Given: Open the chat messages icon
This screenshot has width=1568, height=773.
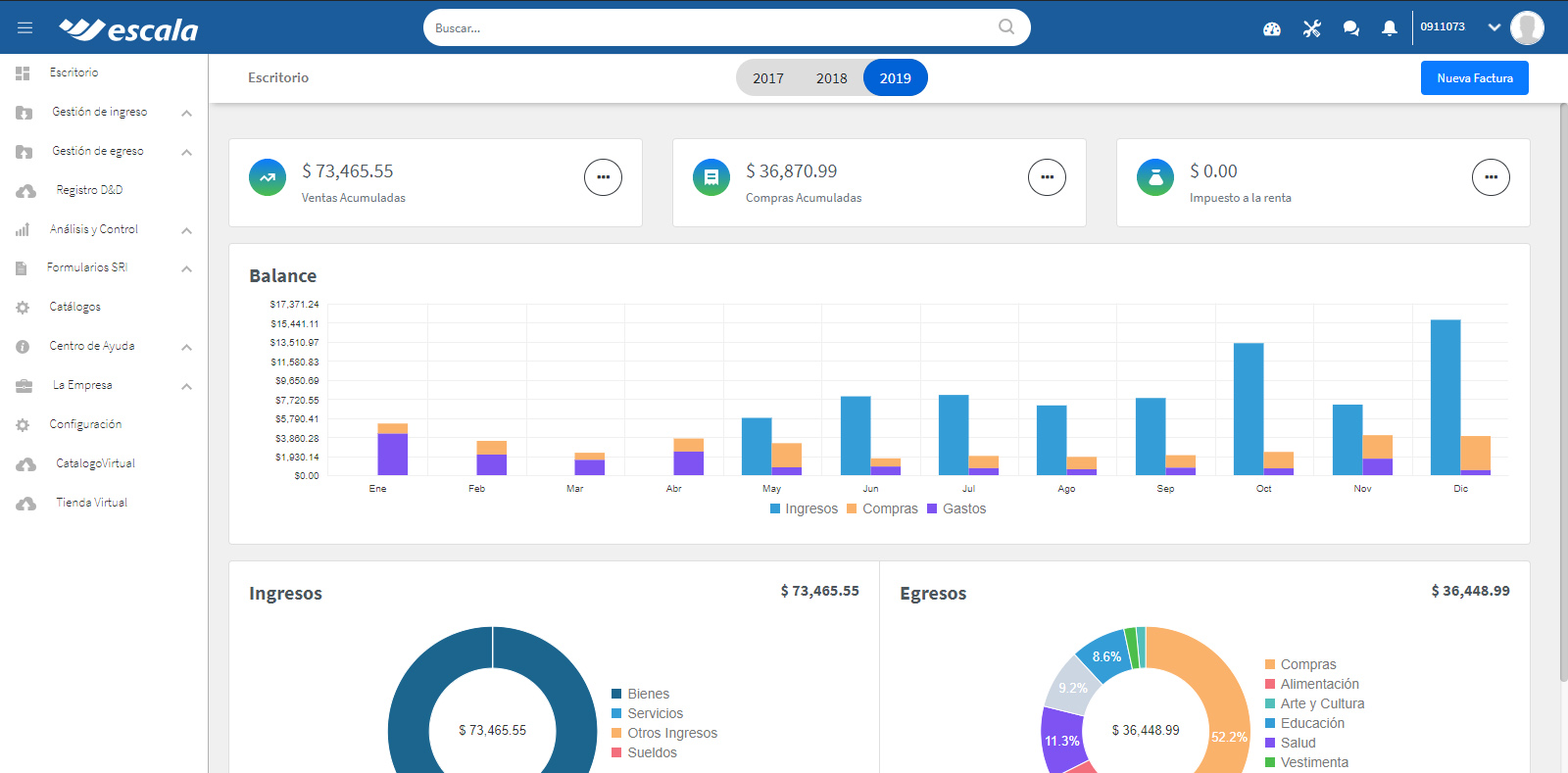Looking at the screenshot, I should (x=1350, y=28).
